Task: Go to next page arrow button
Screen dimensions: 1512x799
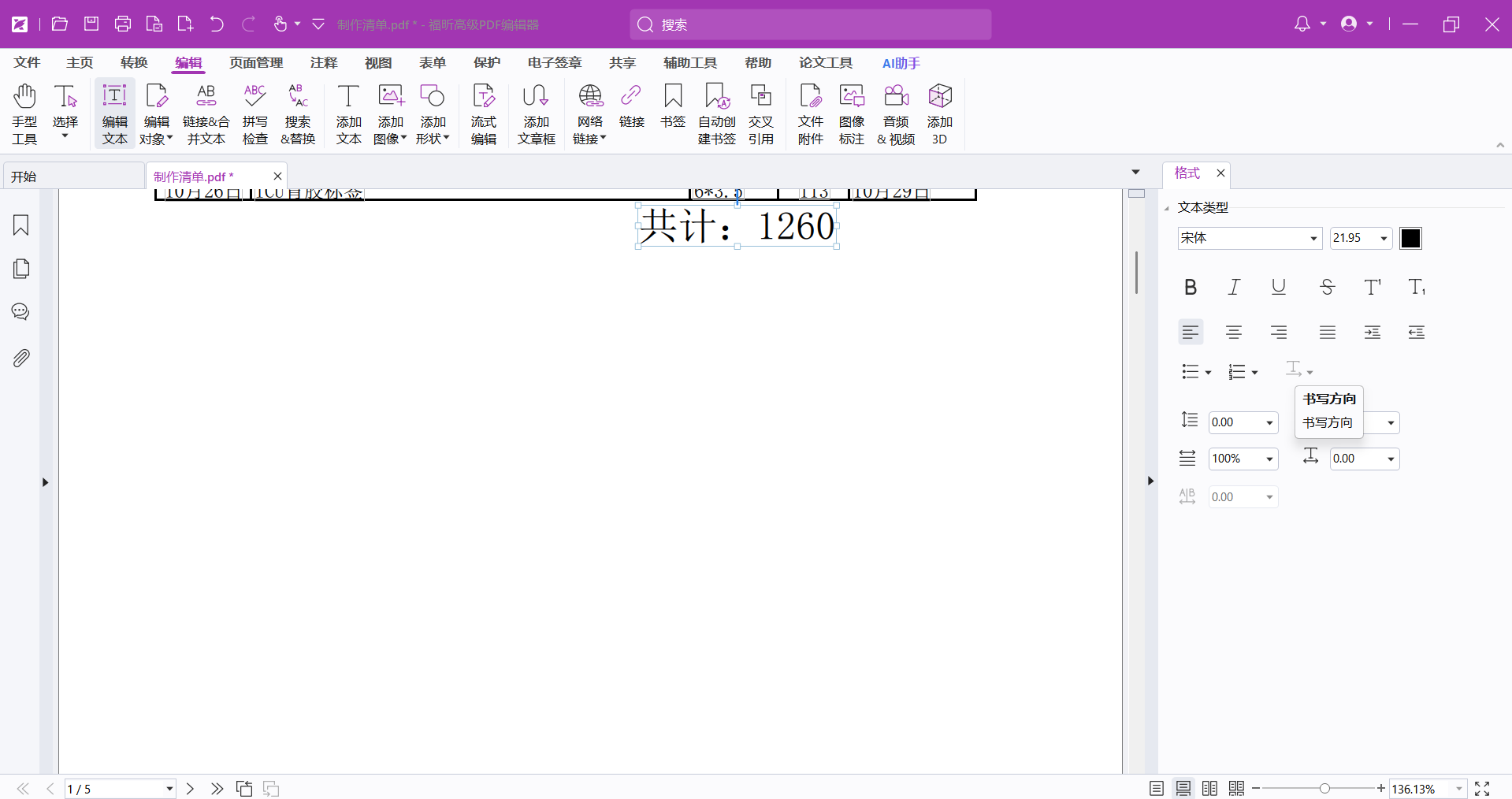Action: [190, 789]
